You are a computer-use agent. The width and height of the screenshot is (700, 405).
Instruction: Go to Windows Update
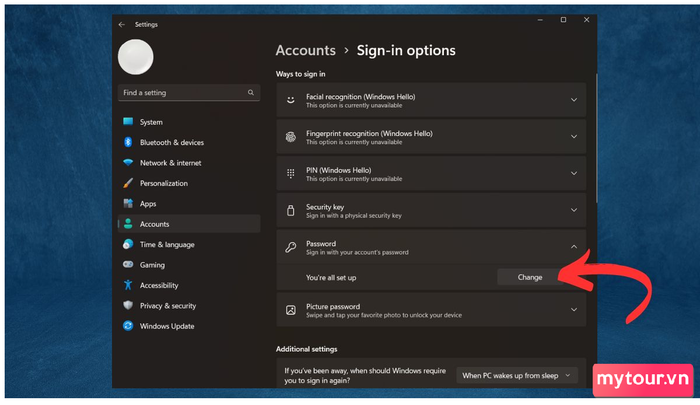coord(189,326)
